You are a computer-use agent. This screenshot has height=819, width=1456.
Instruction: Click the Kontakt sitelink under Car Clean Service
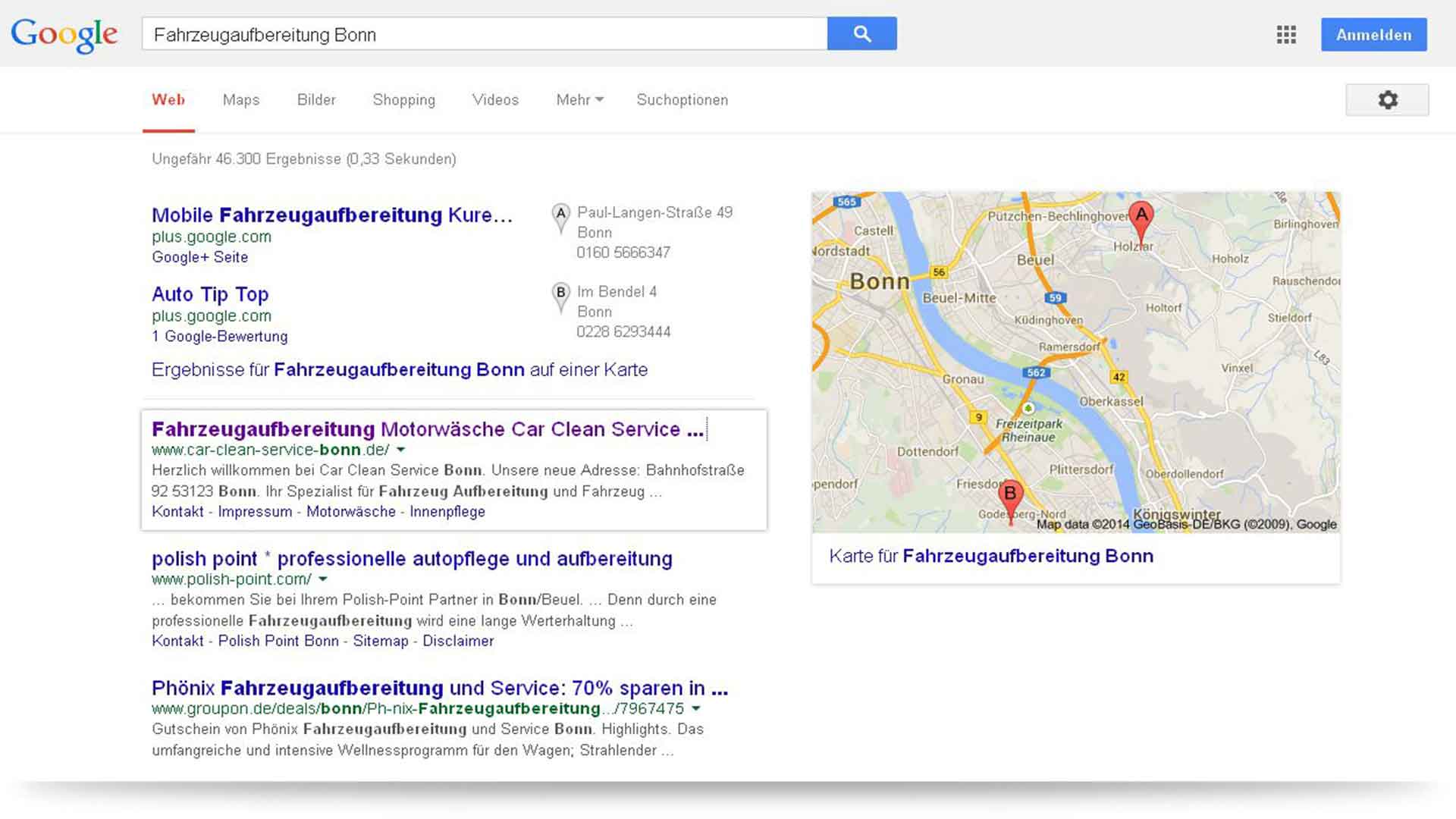(177, 512)
